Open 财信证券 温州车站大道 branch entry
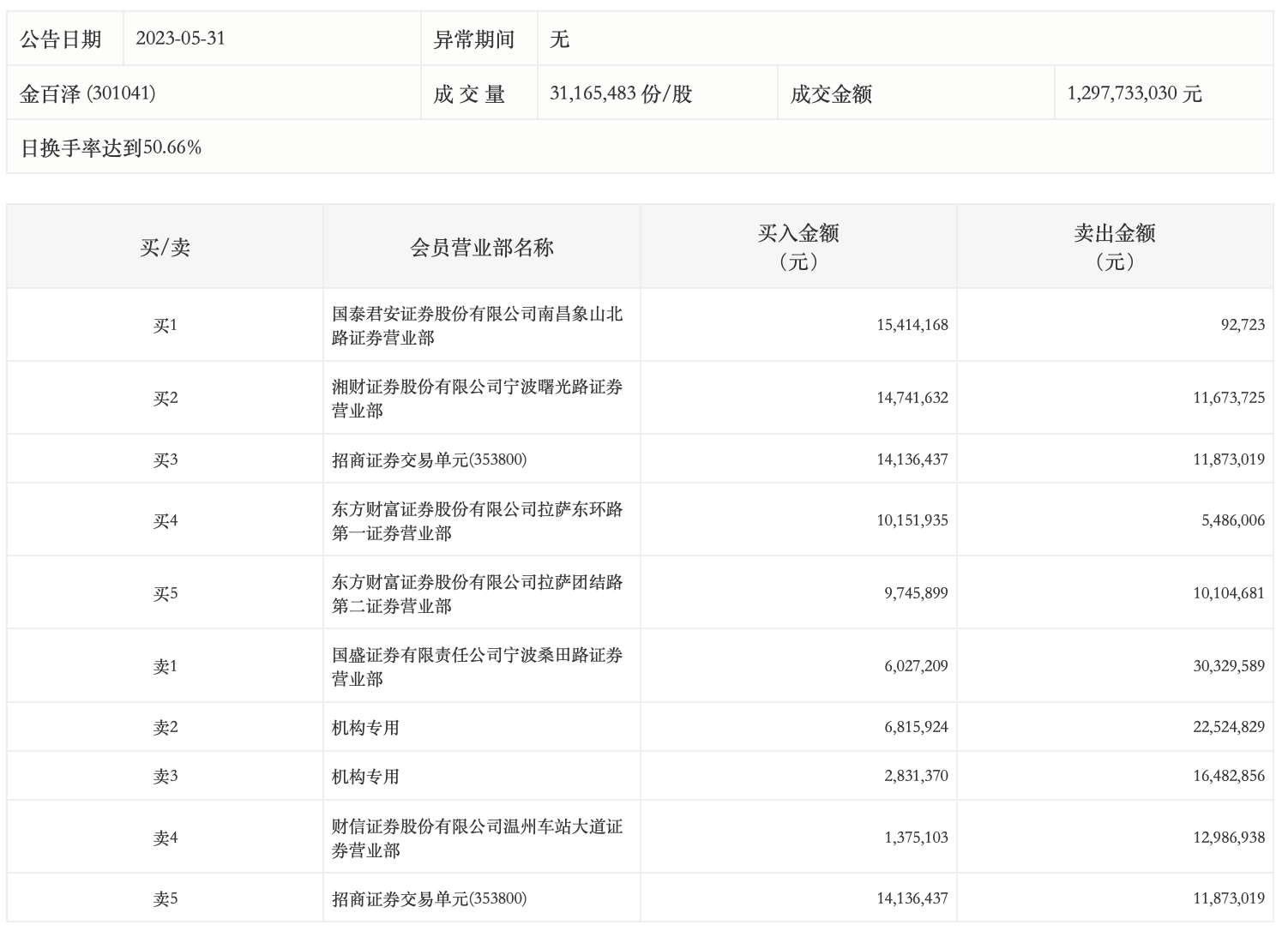This screenshot has height=931, width=1288. (477, 838)
